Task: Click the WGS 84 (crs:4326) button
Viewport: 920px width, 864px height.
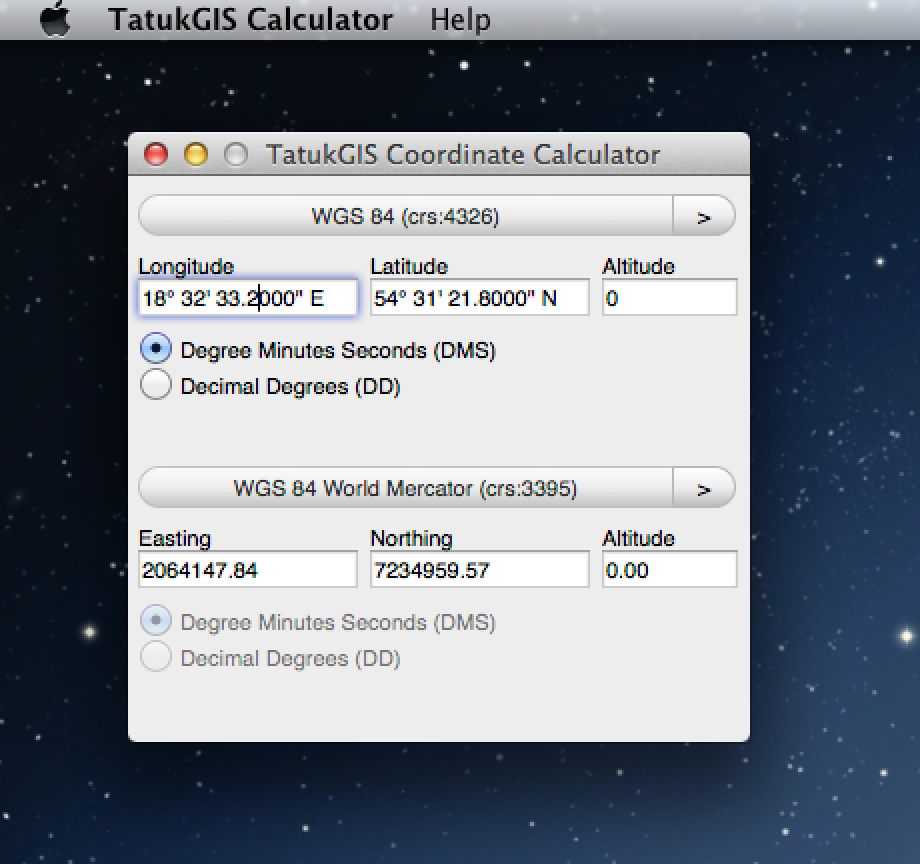Action: point(405,216)
